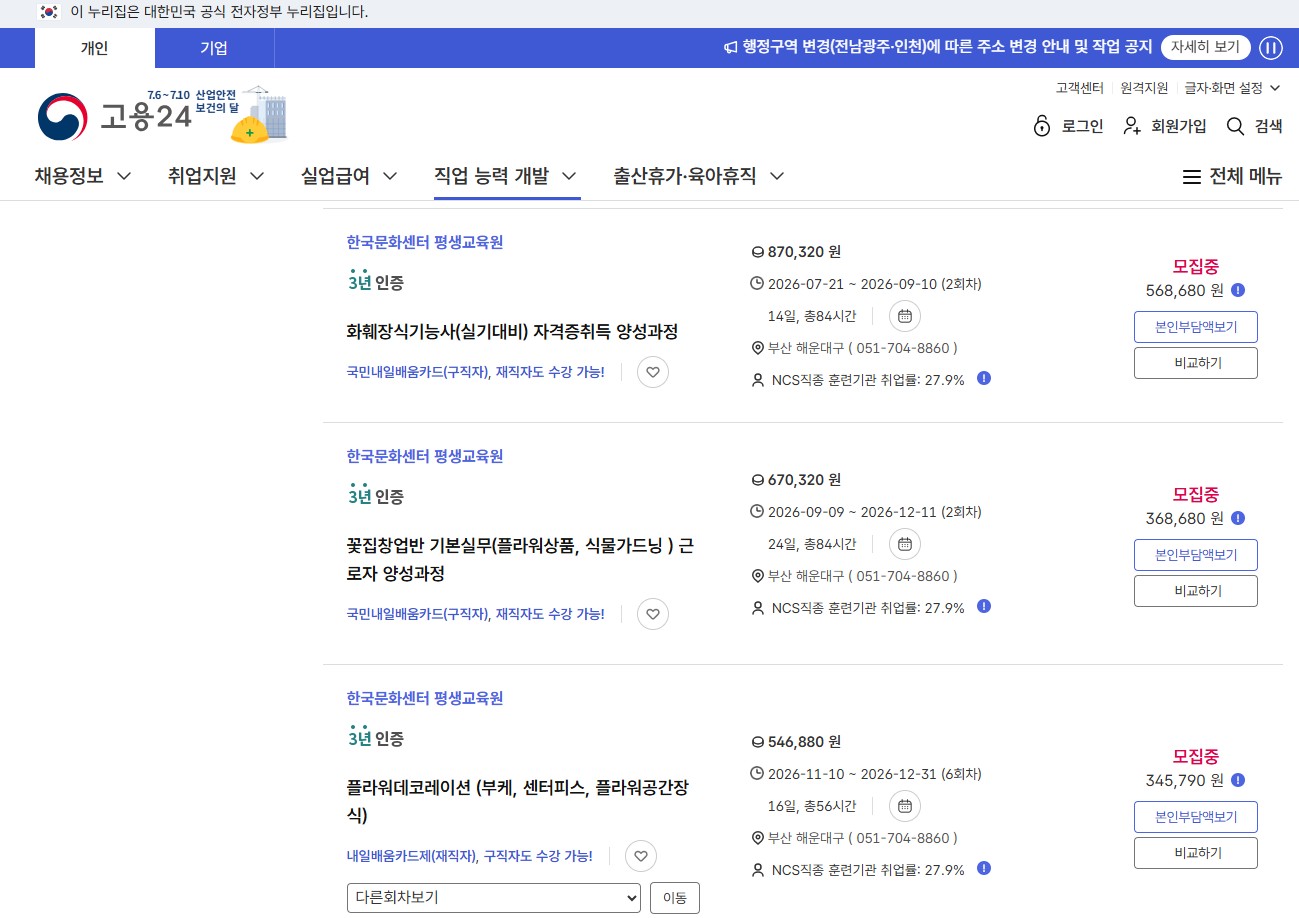Click info icon next to 345,790 원

(1238, 780)
